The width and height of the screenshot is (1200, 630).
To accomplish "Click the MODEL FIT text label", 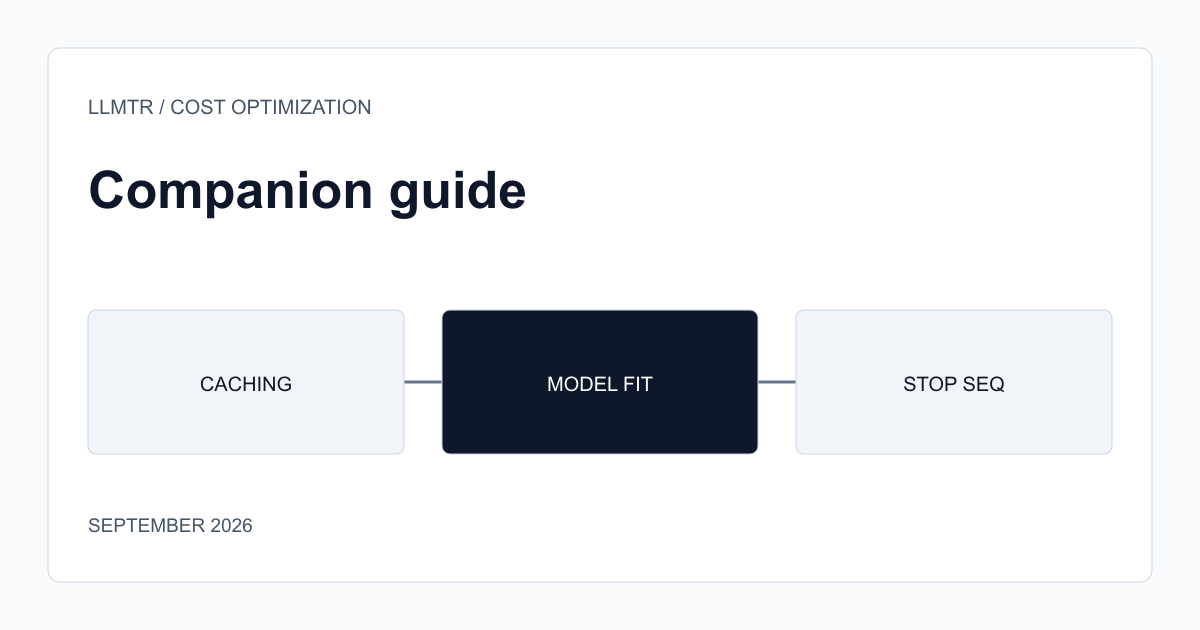I will click(x=600, y=384).
